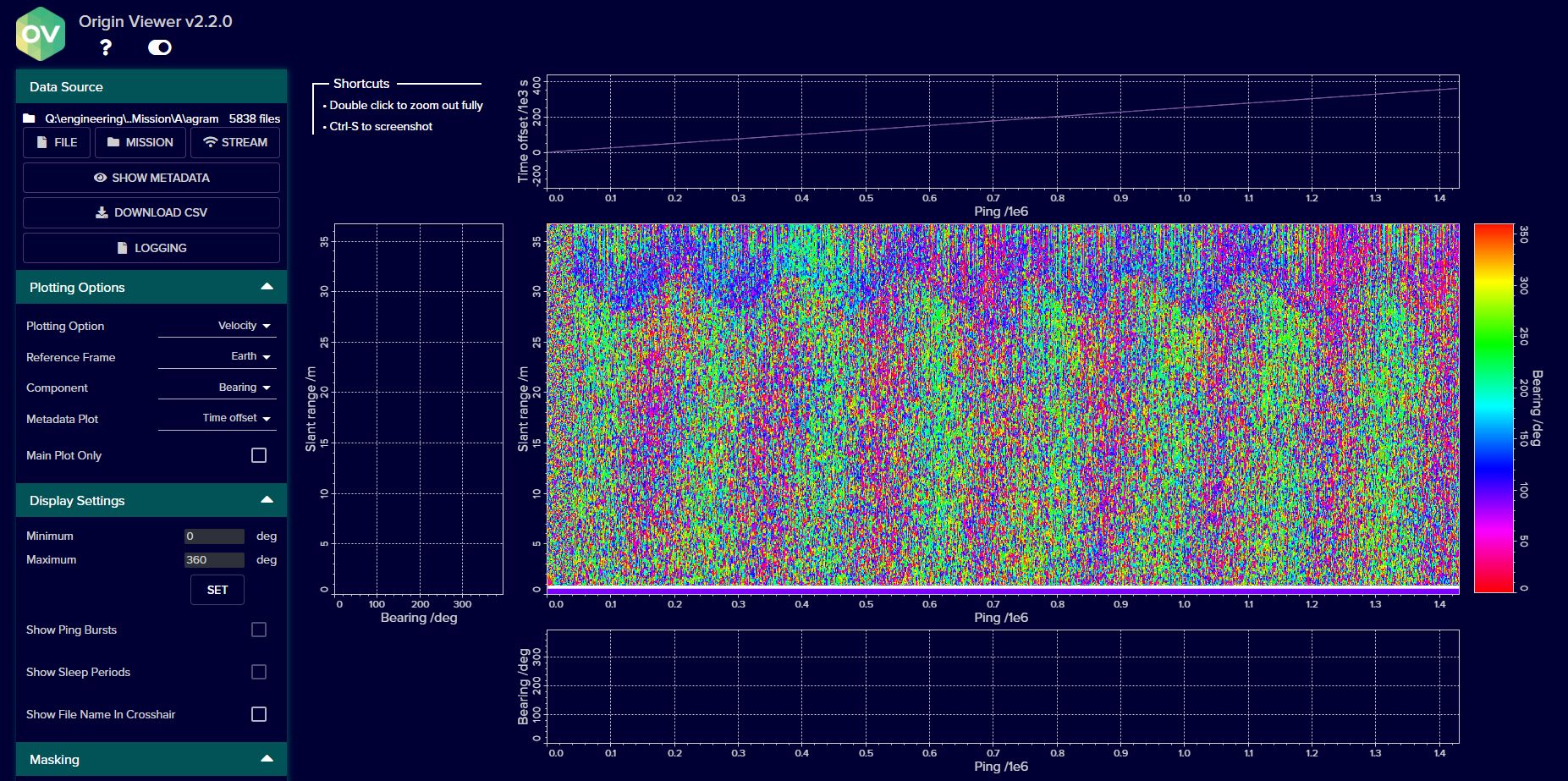Collapse the Display Settings section

pos(267,499)
